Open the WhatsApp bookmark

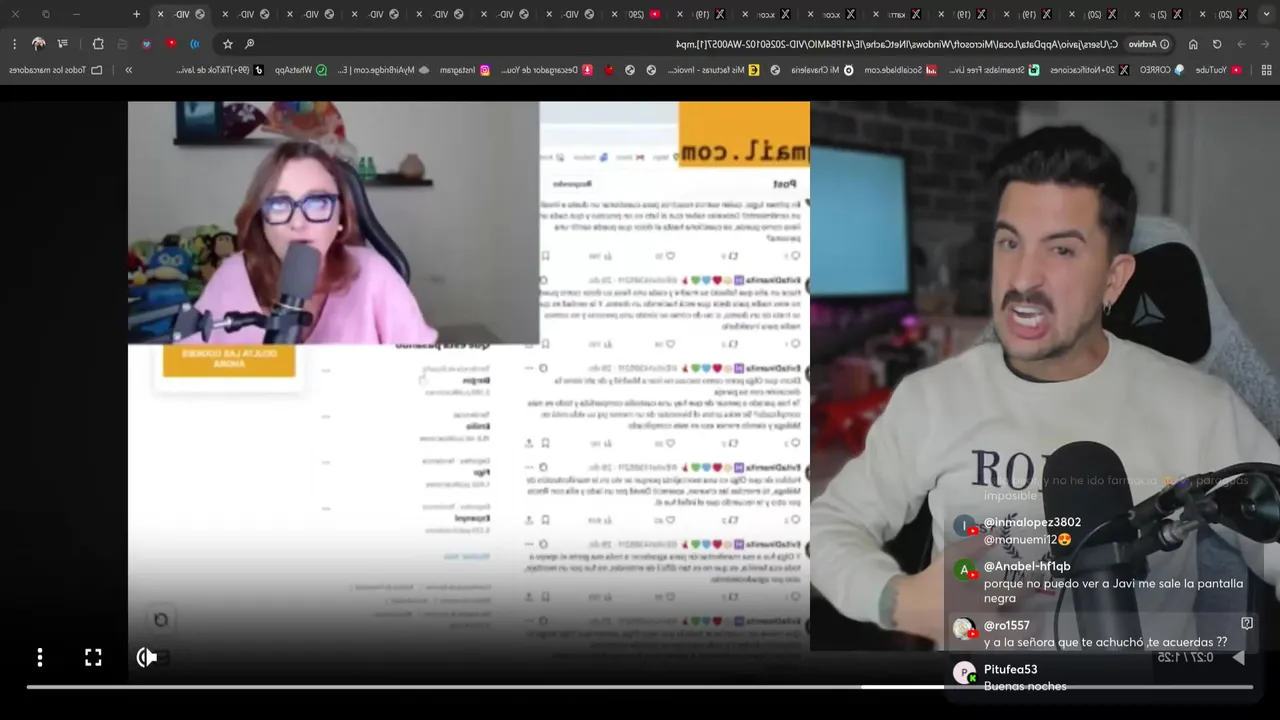[x=300, y=70]
